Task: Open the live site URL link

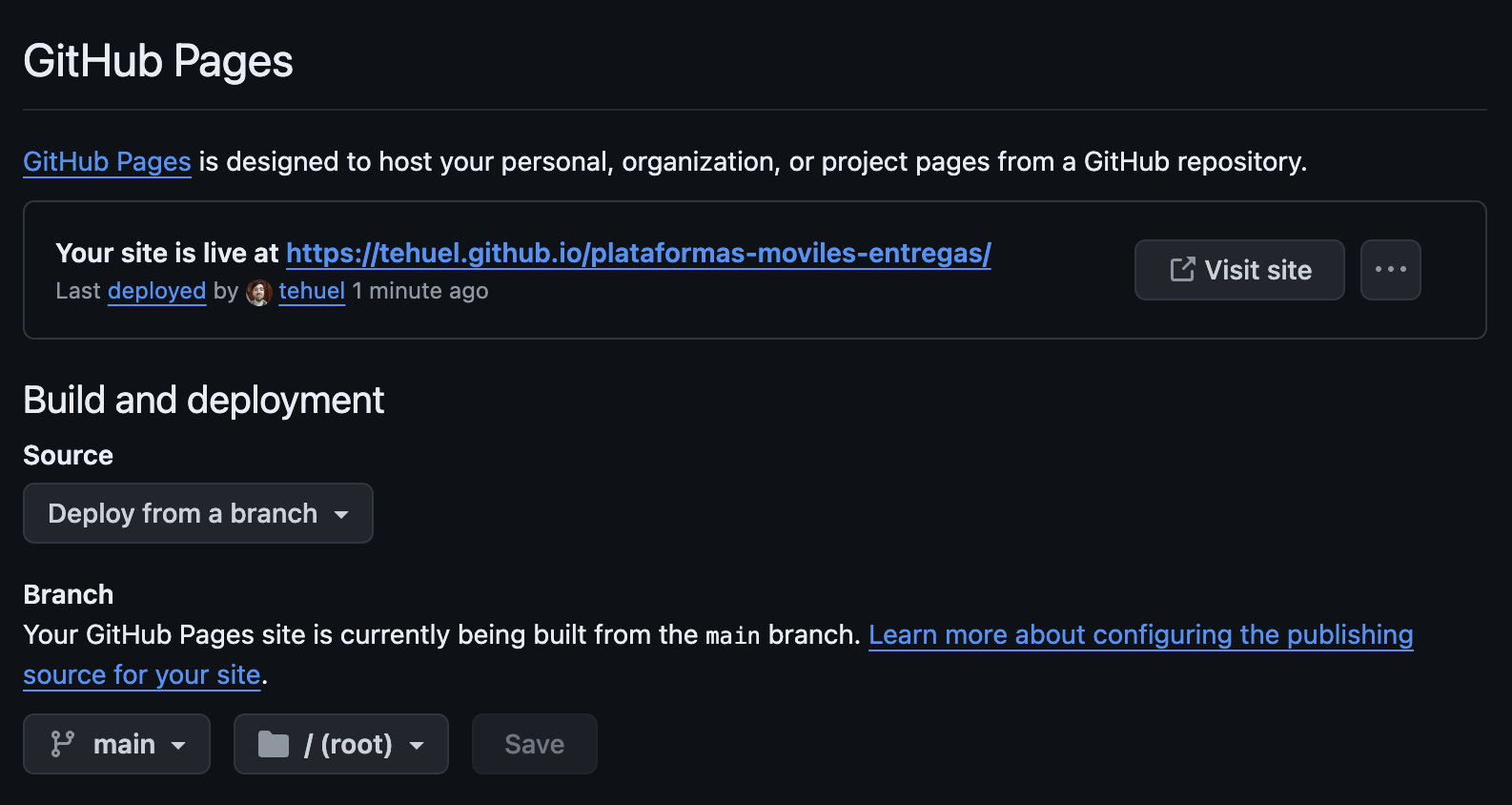Action: (x=638, y=253)
